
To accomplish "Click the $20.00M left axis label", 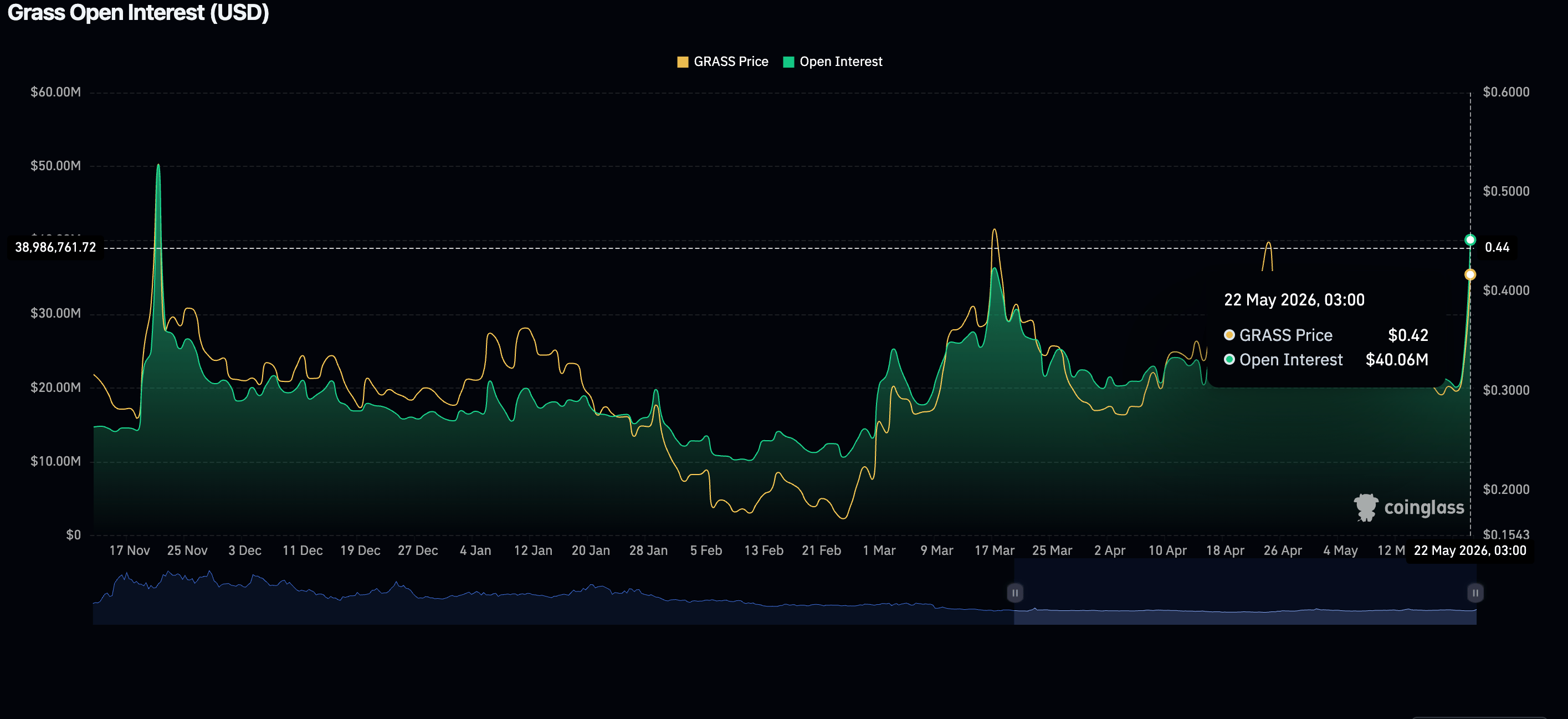I will point(55,387).
